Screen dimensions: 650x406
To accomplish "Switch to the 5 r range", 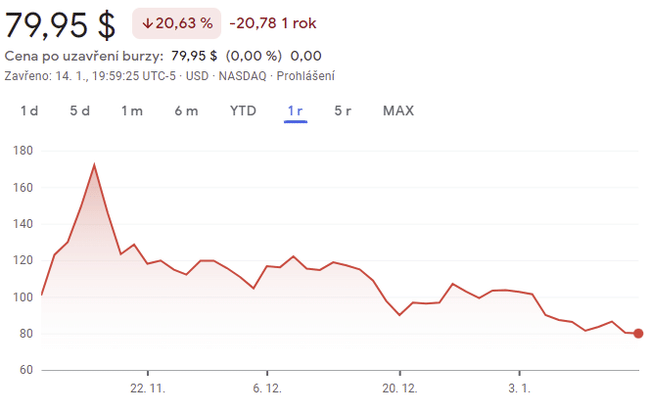I will pos(343,111).
